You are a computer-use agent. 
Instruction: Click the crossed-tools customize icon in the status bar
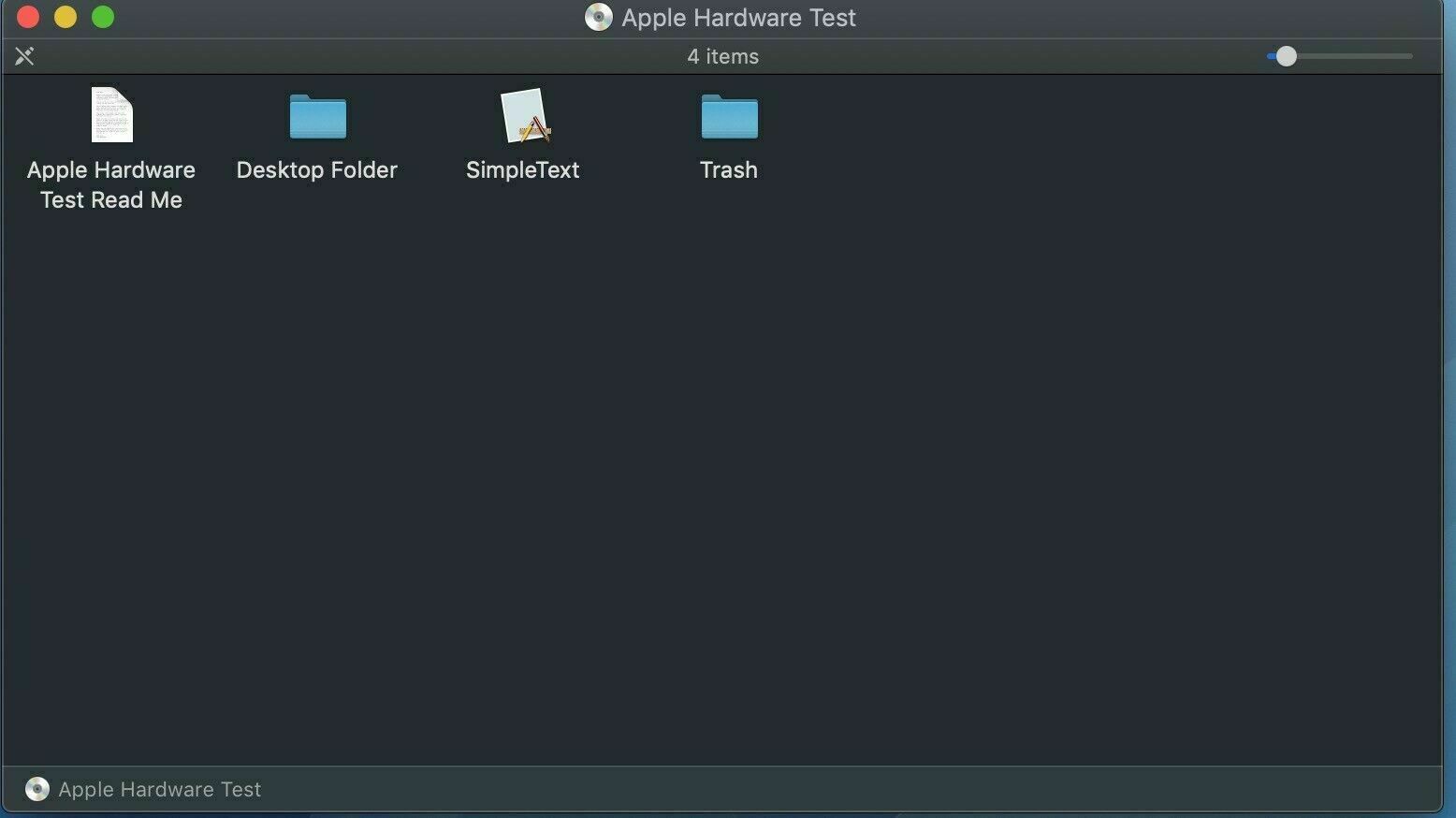point(24,56)
